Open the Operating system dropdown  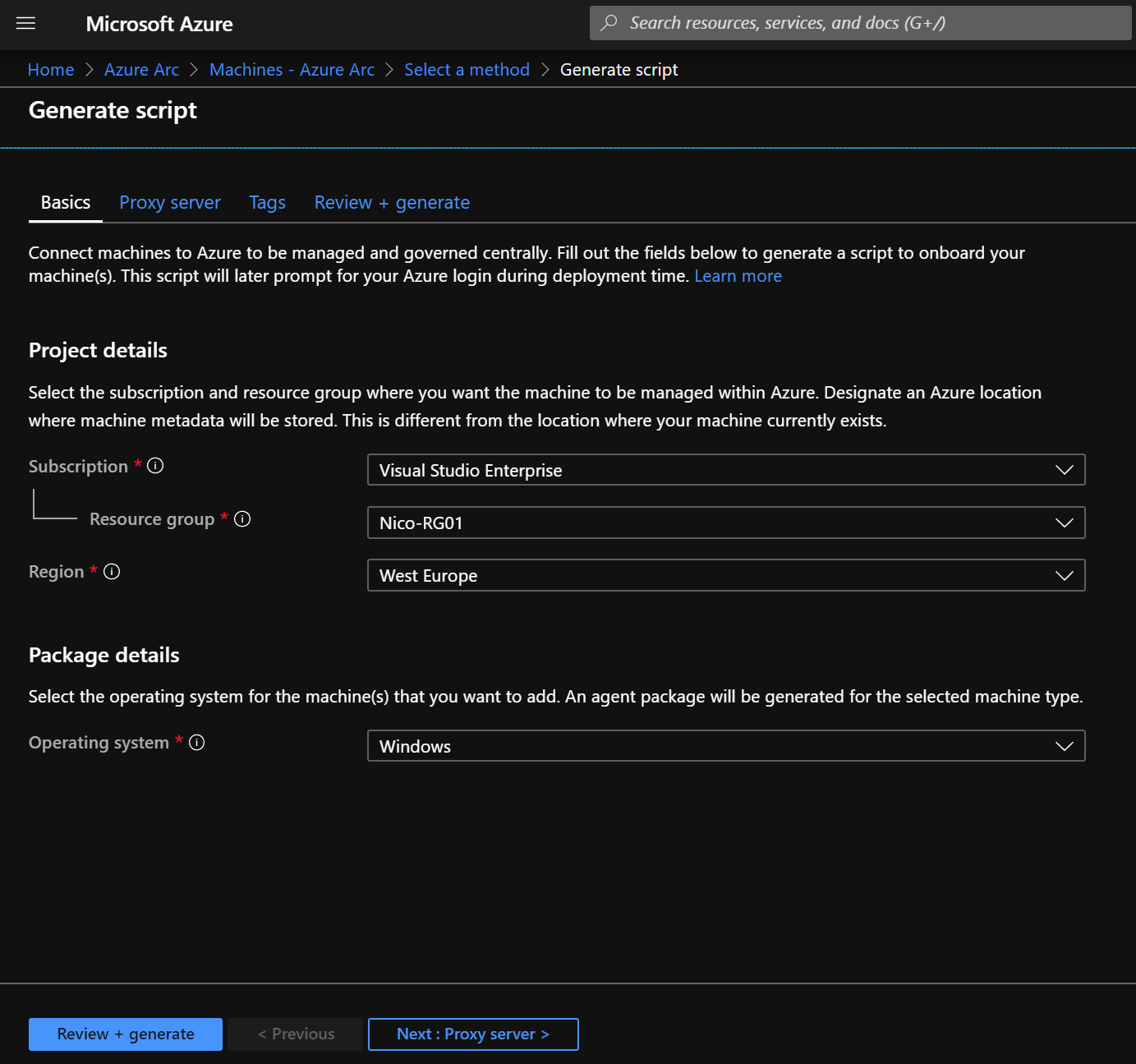pyautogui.click(x=726, y=746)
